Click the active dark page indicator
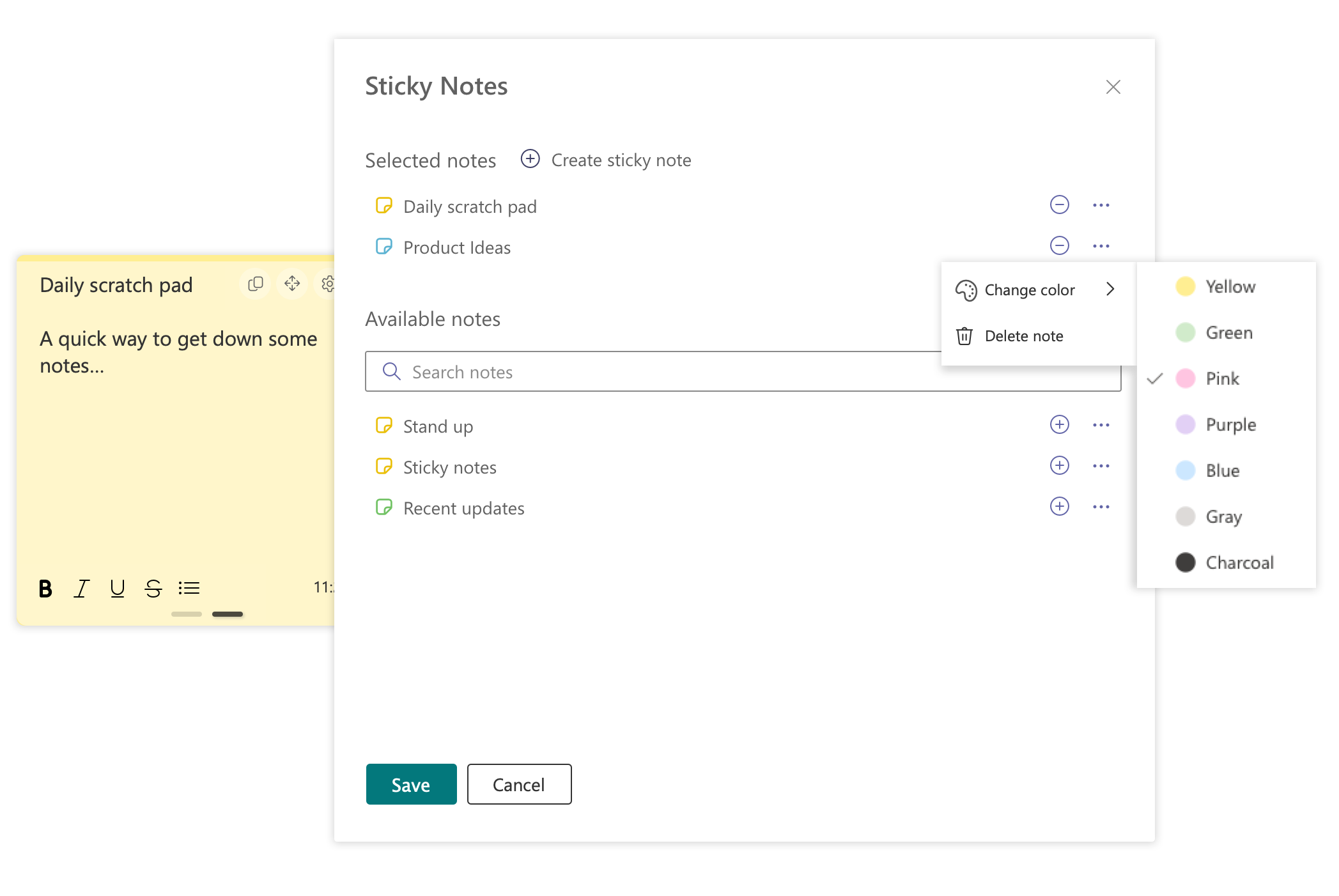Screen dimensions: 1339x896 (228, 614)
